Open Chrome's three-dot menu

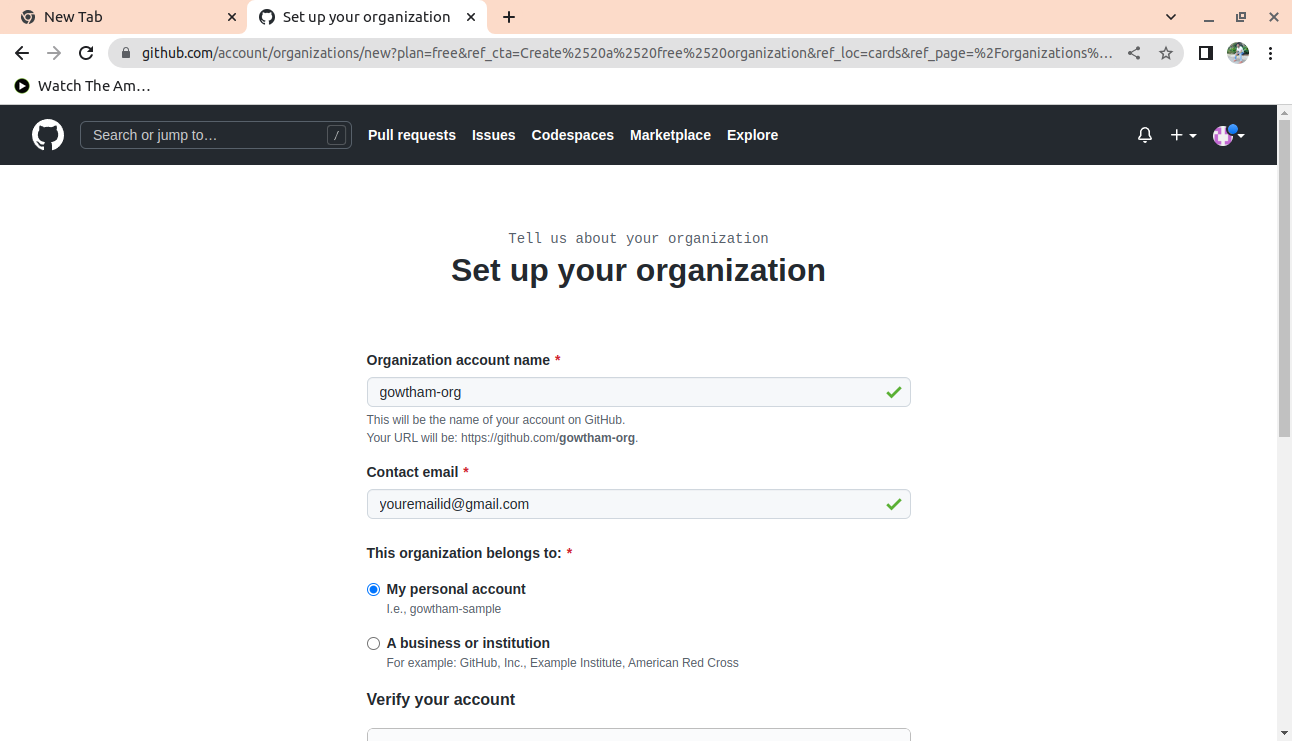[x=1271, y=53]
